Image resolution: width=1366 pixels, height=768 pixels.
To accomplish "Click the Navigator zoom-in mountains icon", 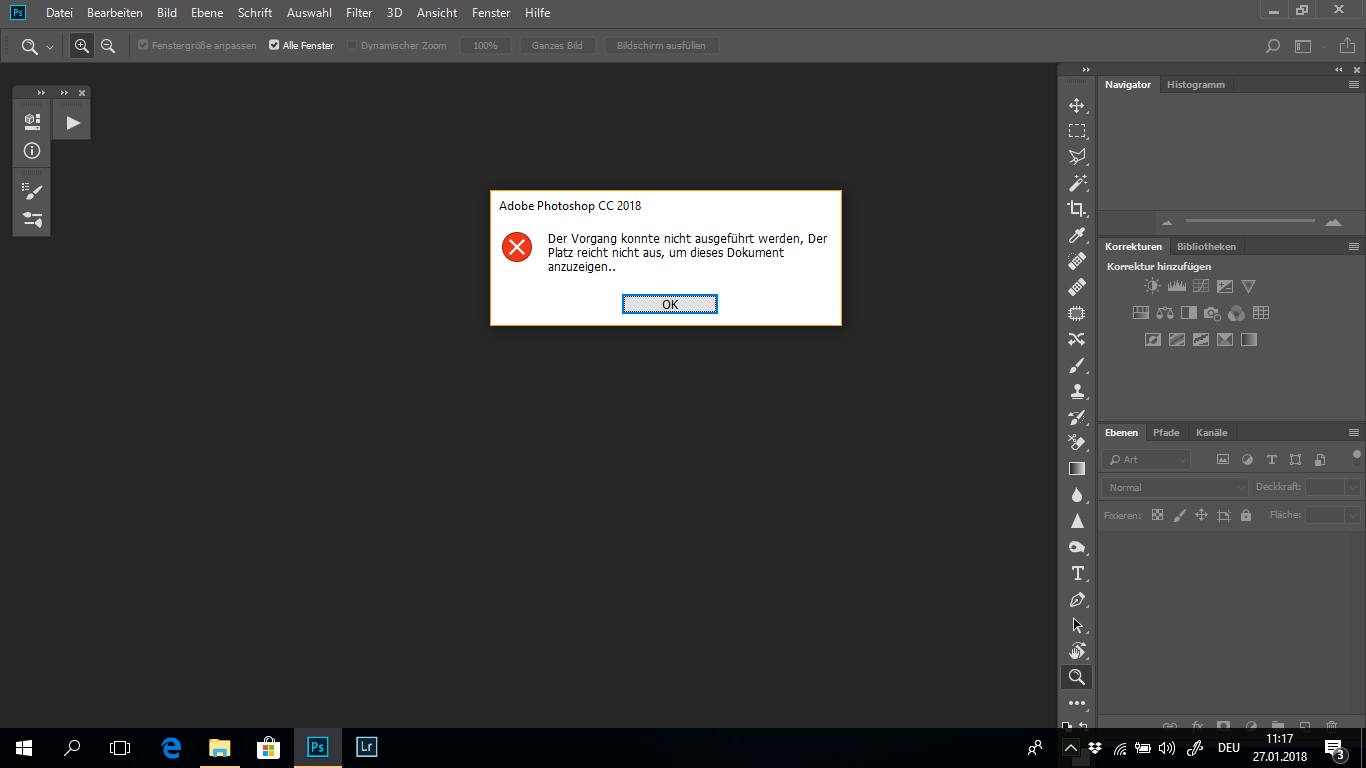I will pos(1332,222).
